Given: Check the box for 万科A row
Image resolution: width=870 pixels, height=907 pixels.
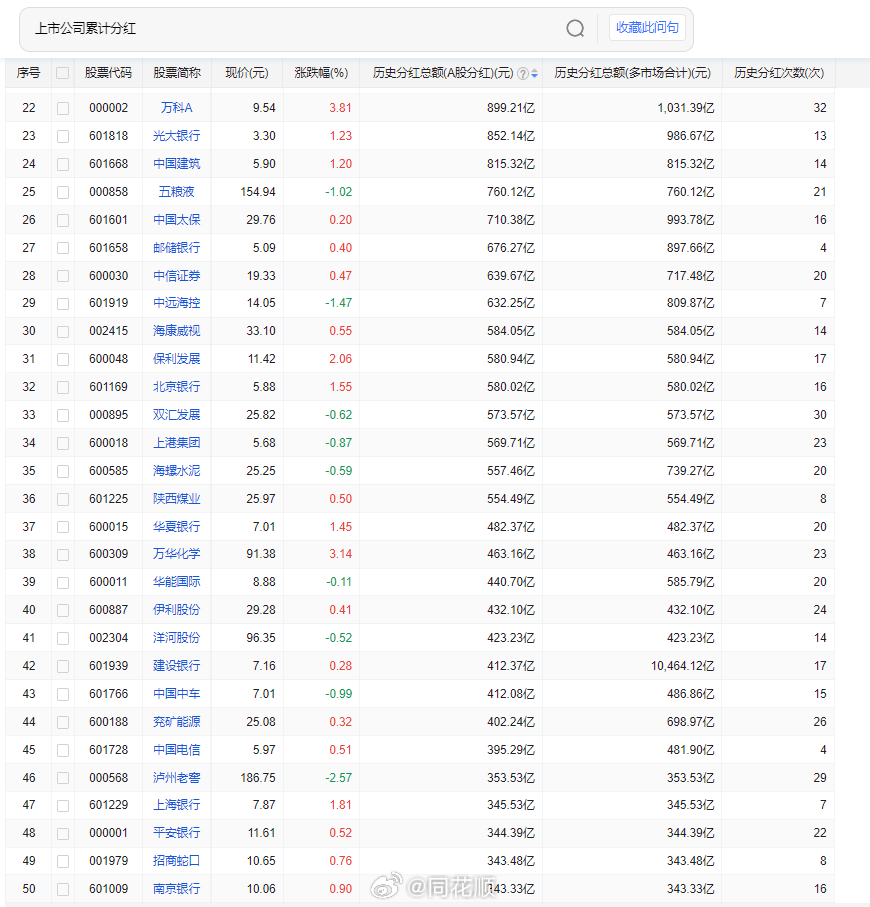Looking at the screenshot, I should click(63, 108).
